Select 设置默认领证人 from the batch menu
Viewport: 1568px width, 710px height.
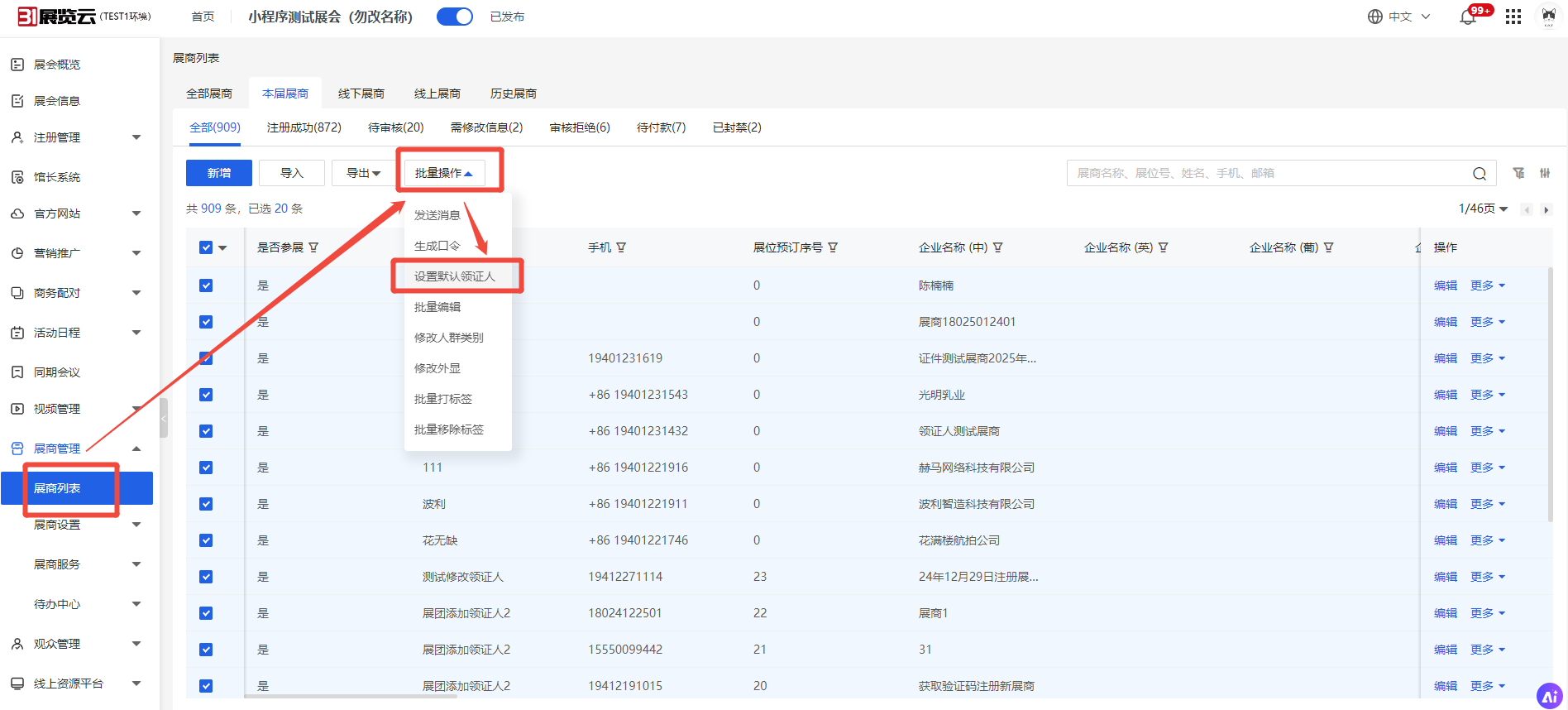tap(454, 276)
